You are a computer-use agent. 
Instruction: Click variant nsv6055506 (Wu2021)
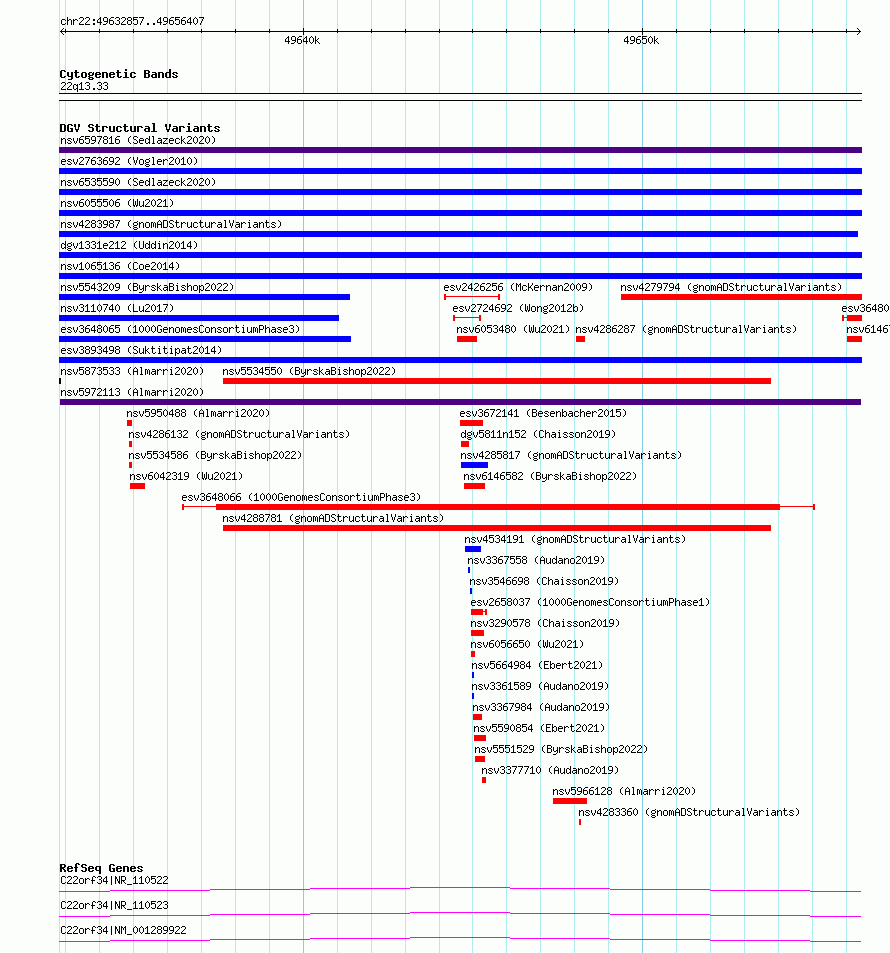tap(117, 203)
